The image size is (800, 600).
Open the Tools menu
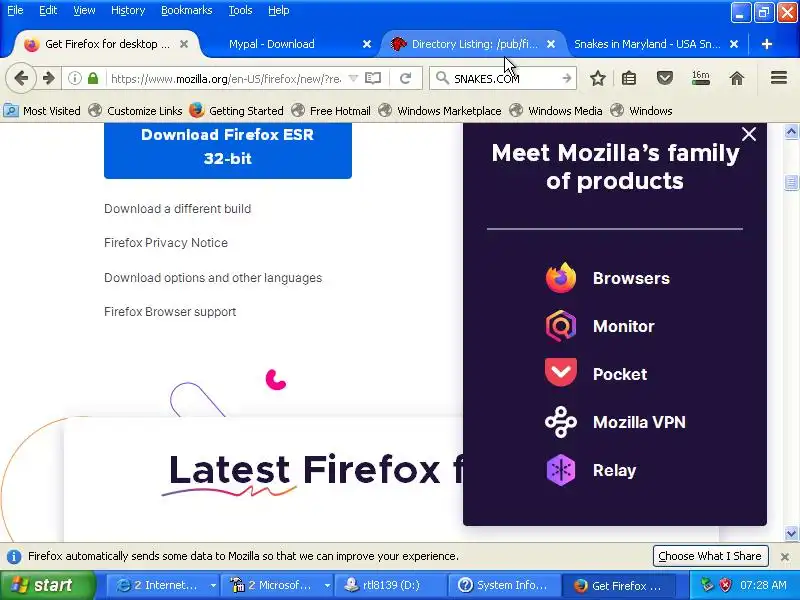(x=240, y=10)
